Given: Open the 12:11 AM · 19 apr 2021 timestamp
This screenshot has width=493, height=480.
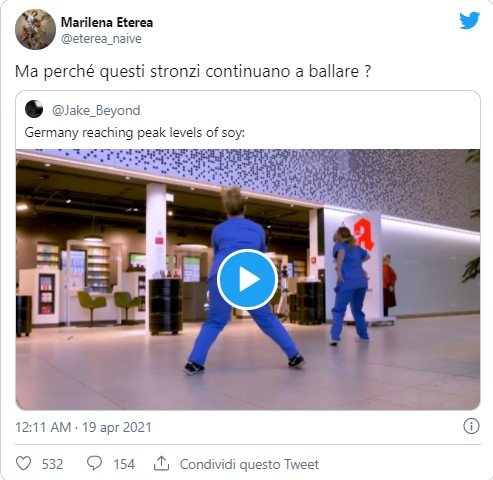Looking at the screenshot, I should [x=83, y=427].
